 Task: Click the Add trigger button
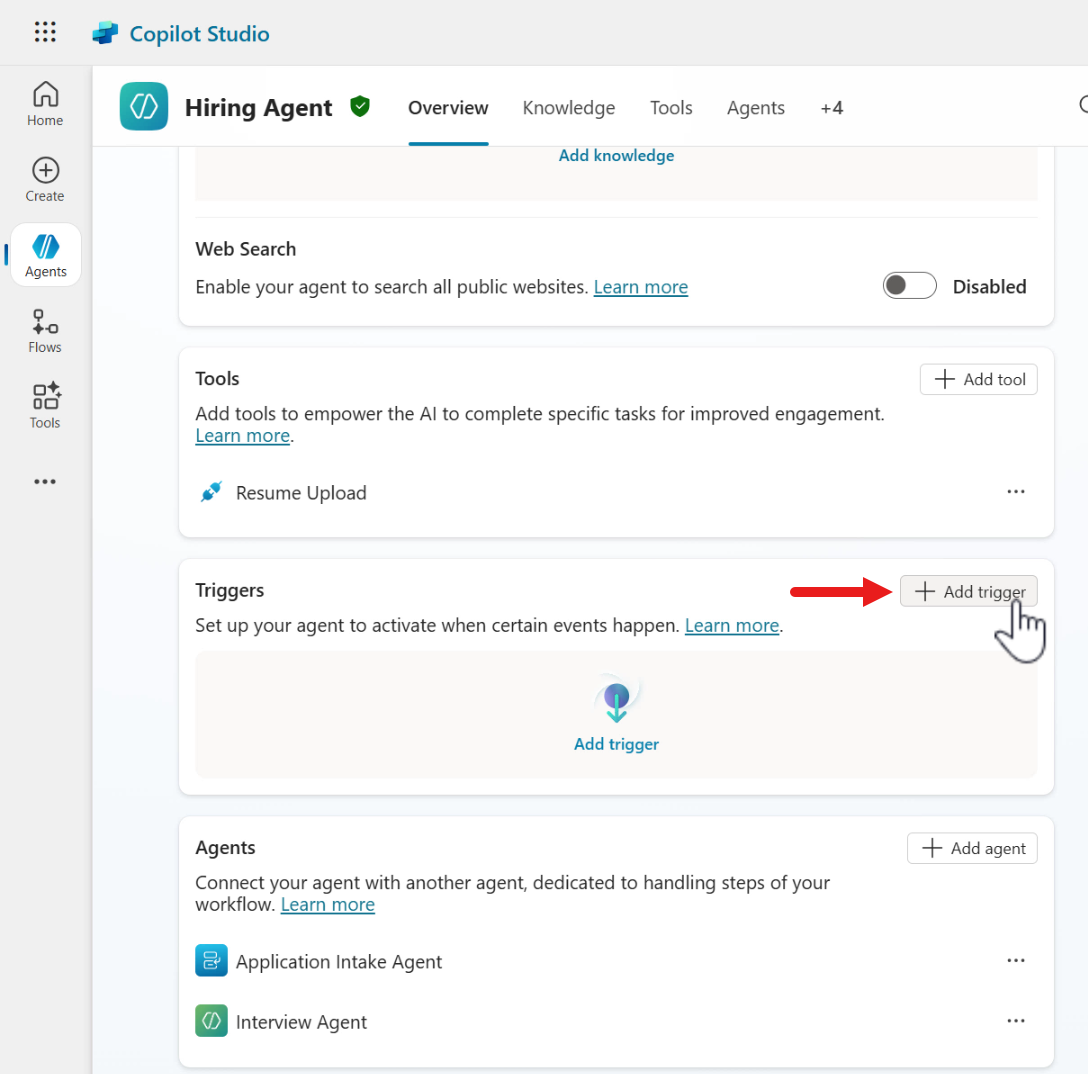pyautogui.click(x=969, y=592)
